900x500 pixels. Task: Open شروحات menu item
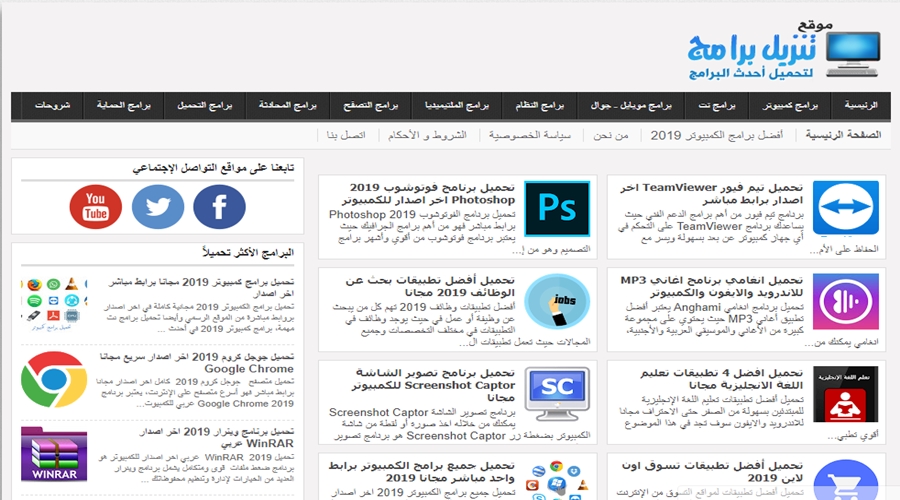point(52,106)
